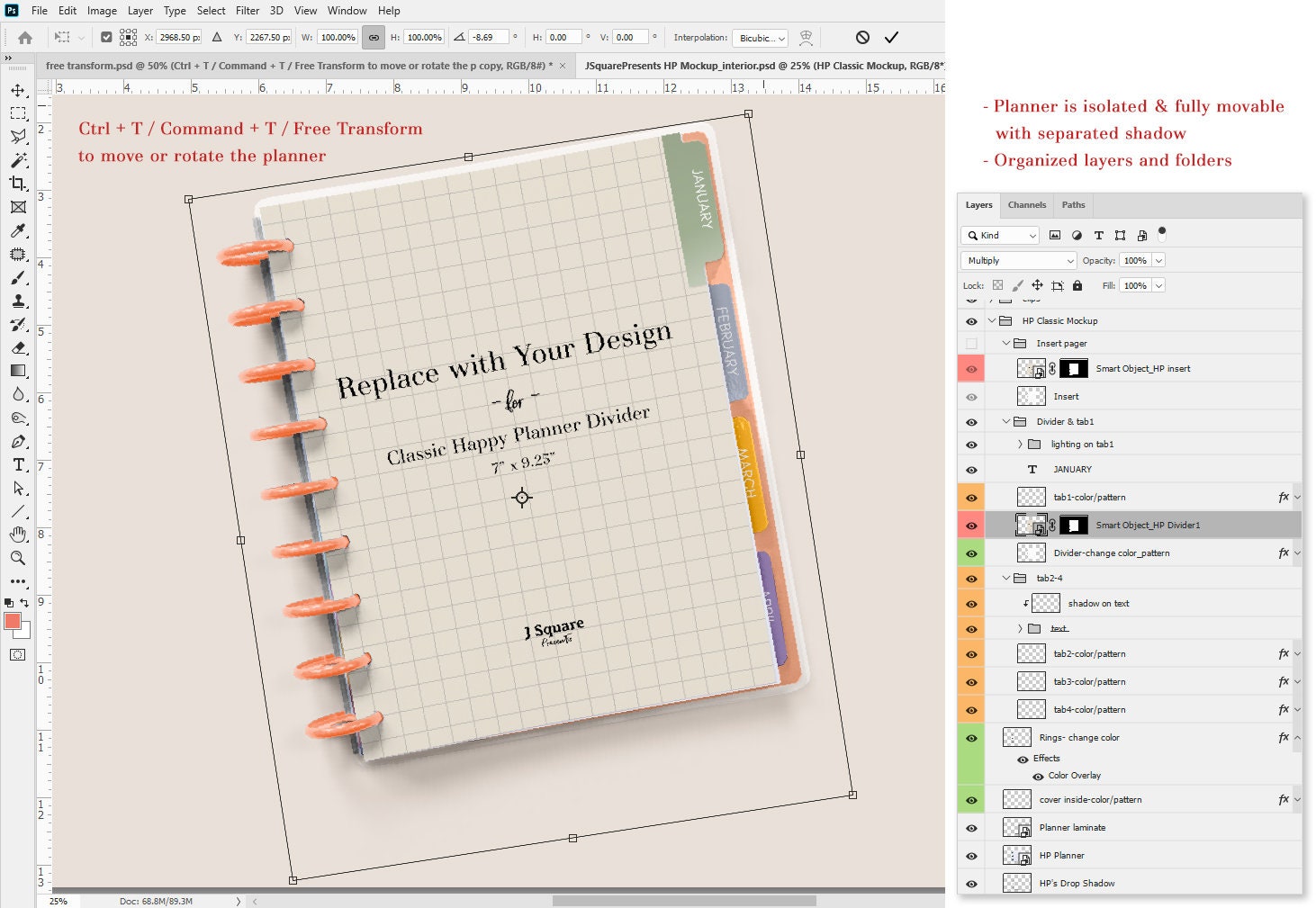1316x908 pixels.
Task: Hide the Smart Object_HP Divider1 layer
Action: coord(971,525)
